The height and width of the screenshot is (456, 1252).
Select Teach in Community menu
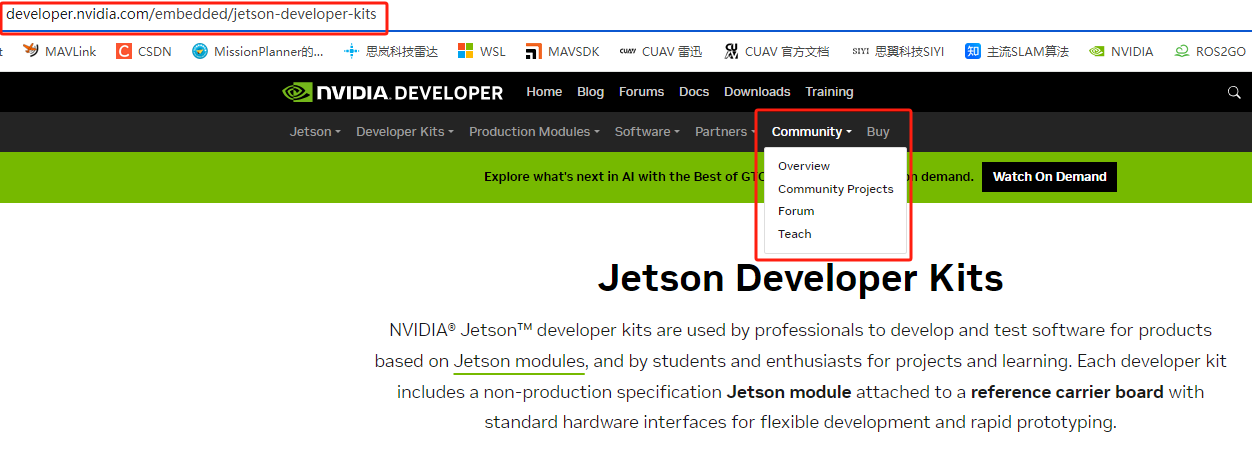(795, 234)
